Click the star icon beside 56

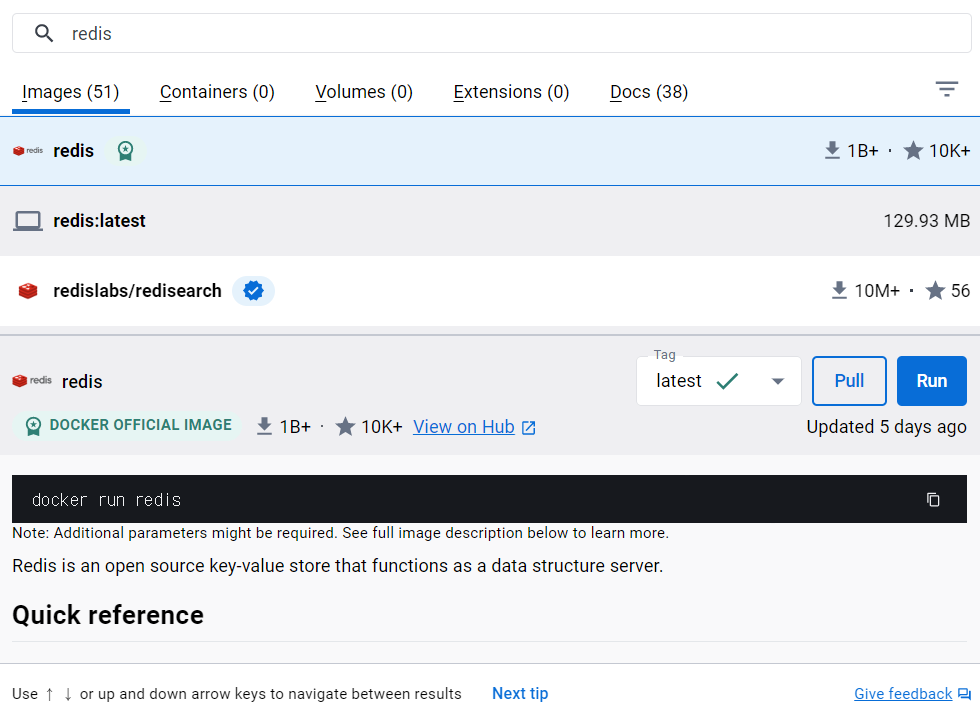click(935, 291)
